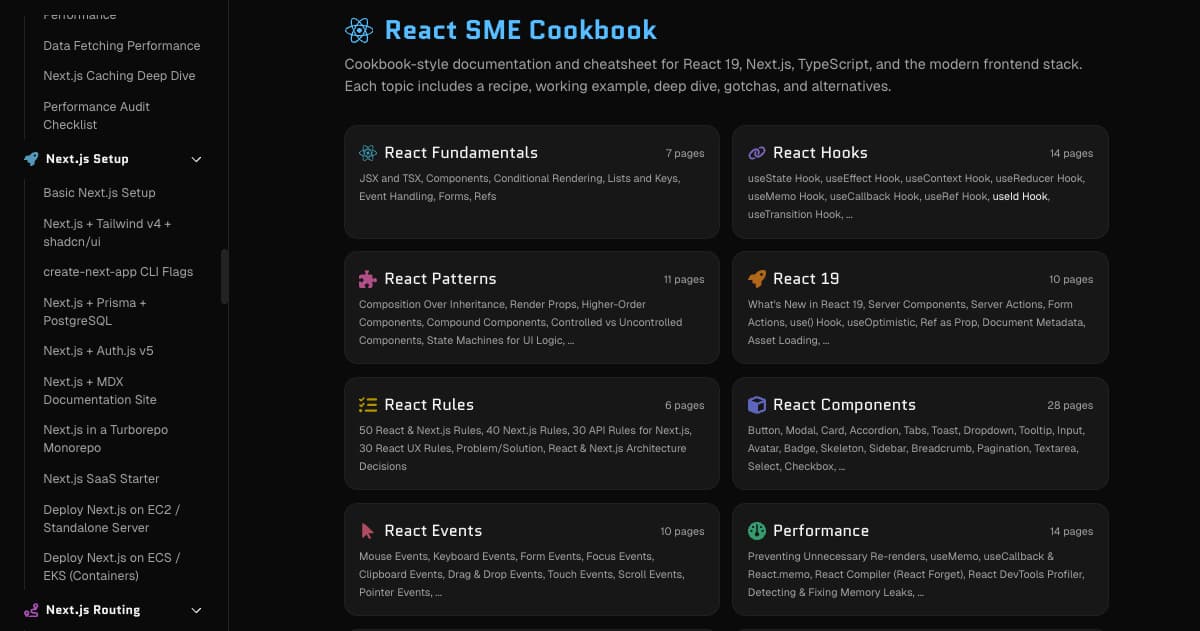Screen dimensions: 1200x631
Task: Click the 7 pages label on React Fundamentals
Action: (685, 154)
